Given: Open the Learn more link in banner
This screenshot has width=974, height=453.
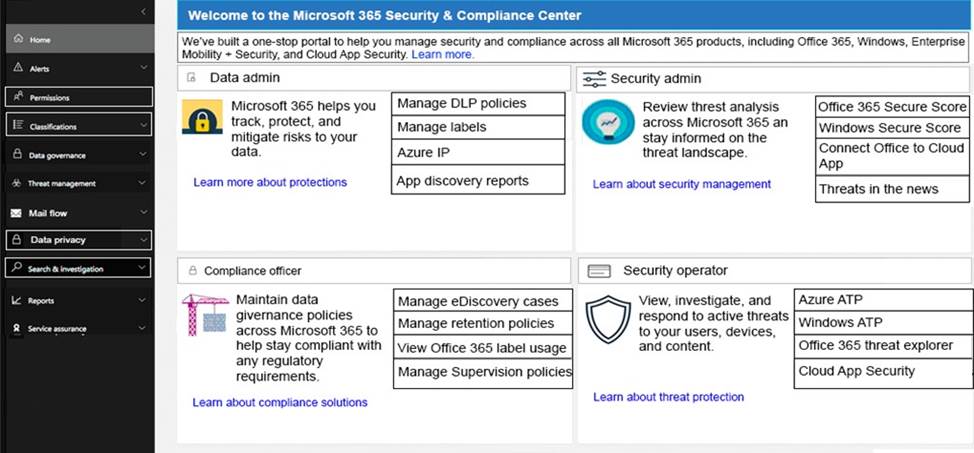Looking at the screenshot, I should pyautogui.click(x=442, y=55).
